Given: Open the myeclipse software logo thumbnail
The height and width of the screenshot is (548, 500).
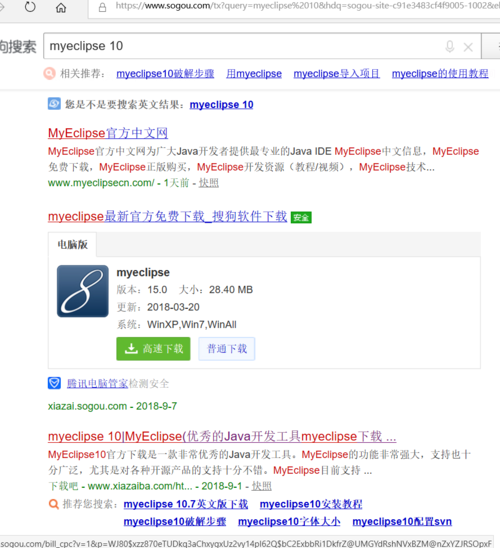Looking at the screenshot, I should click(83, 291).
